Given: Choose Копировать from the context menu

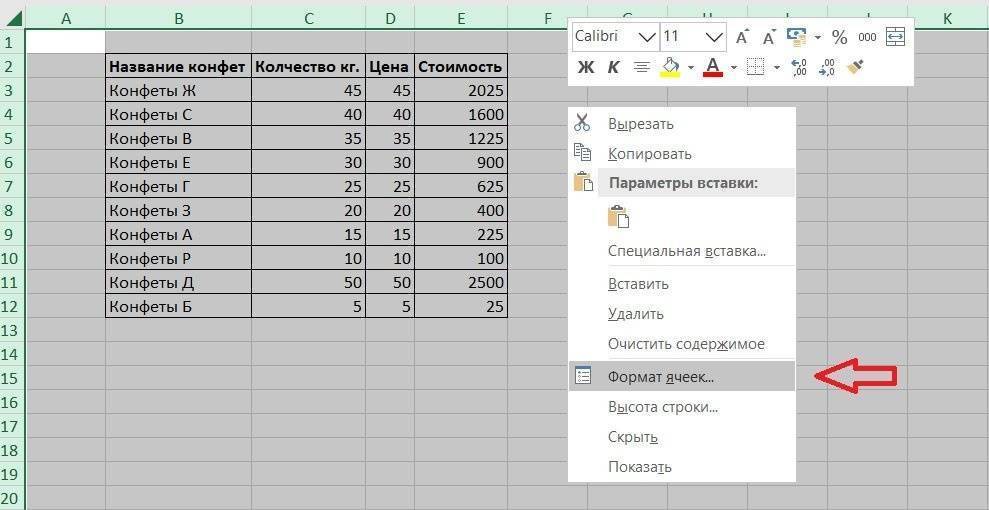Looking at the screenshot, I should coord(681,153).
